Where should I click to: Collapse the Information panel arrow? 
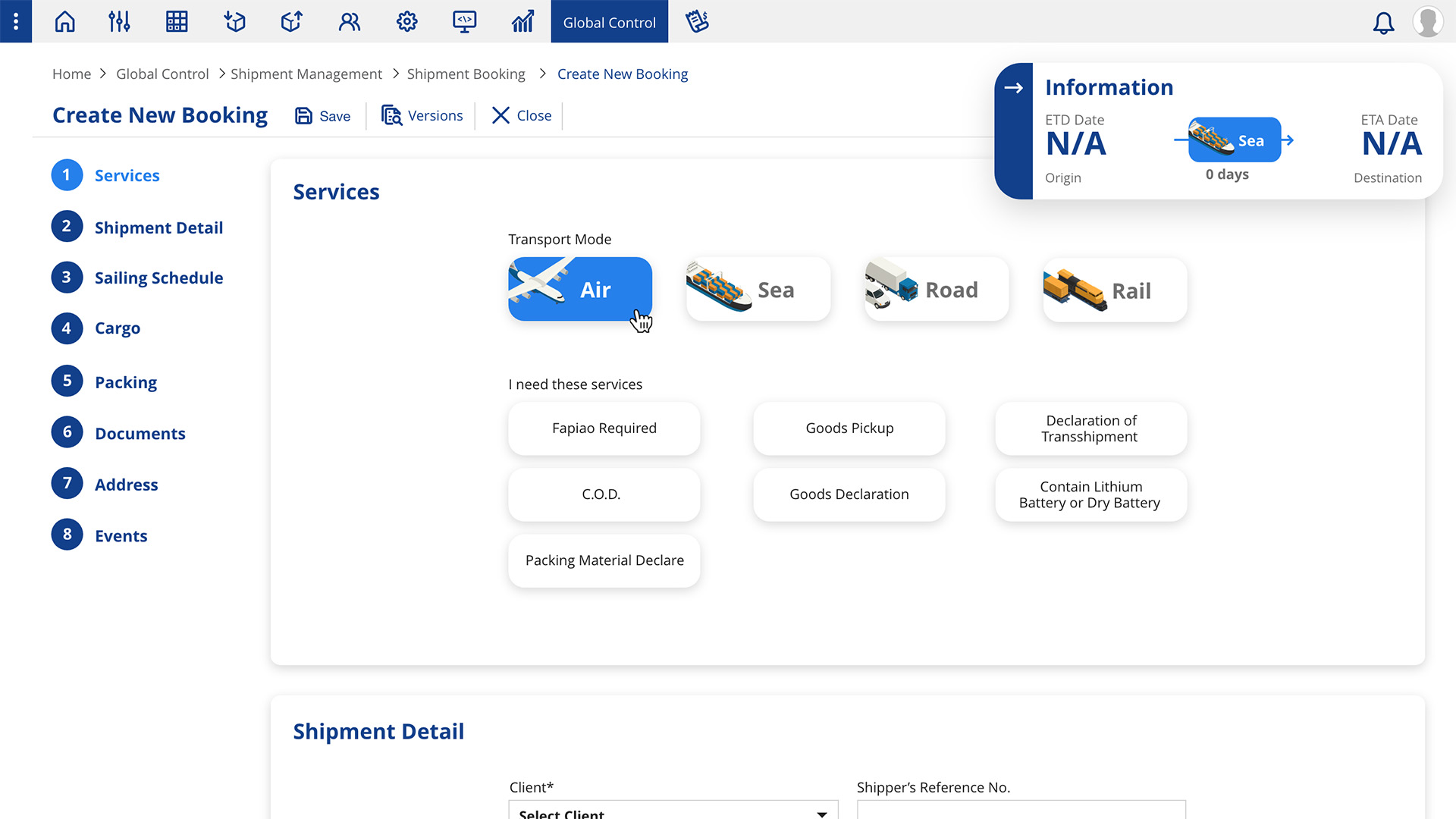click(x=1013, y=88)
